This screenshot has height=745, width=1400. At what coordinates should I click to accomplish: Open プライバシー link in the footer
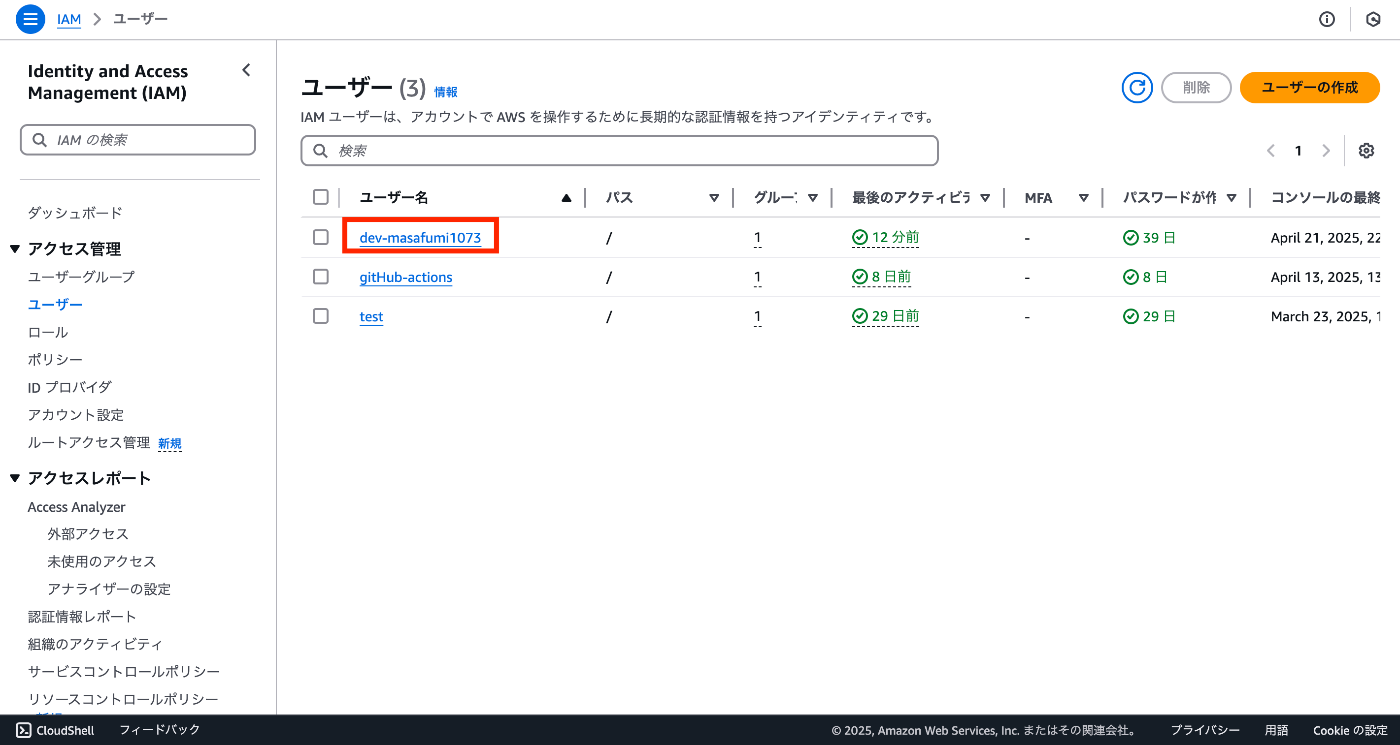coord(1205,731)
